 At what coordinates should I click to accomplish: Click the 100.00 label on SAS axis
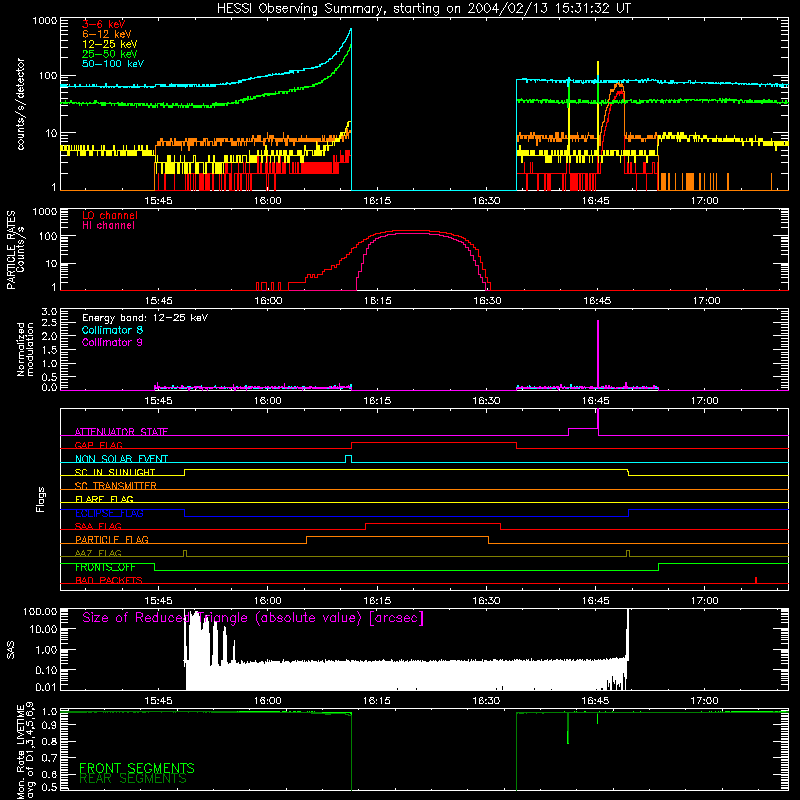pyautogui.click(x=40, y=611)
